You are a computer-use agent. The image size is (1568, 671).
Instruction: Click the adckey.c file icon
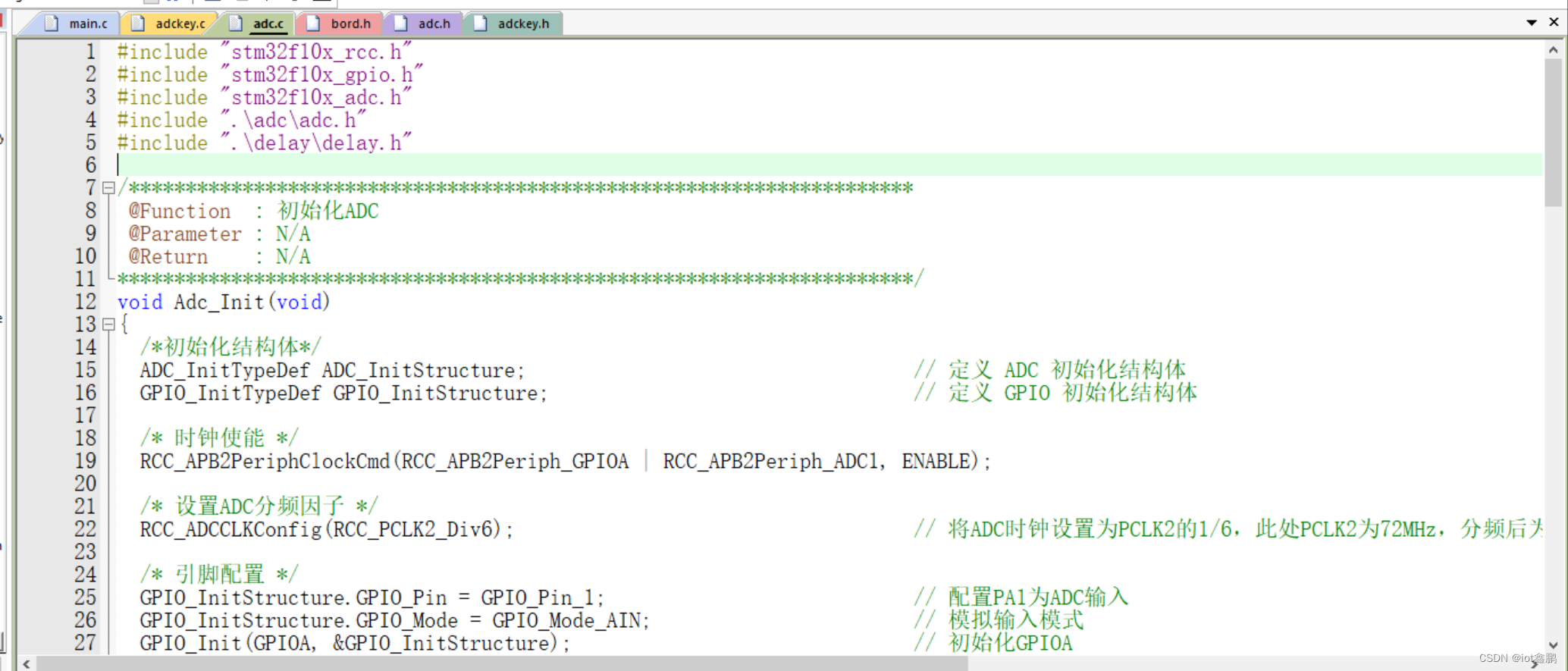(138, 24)
